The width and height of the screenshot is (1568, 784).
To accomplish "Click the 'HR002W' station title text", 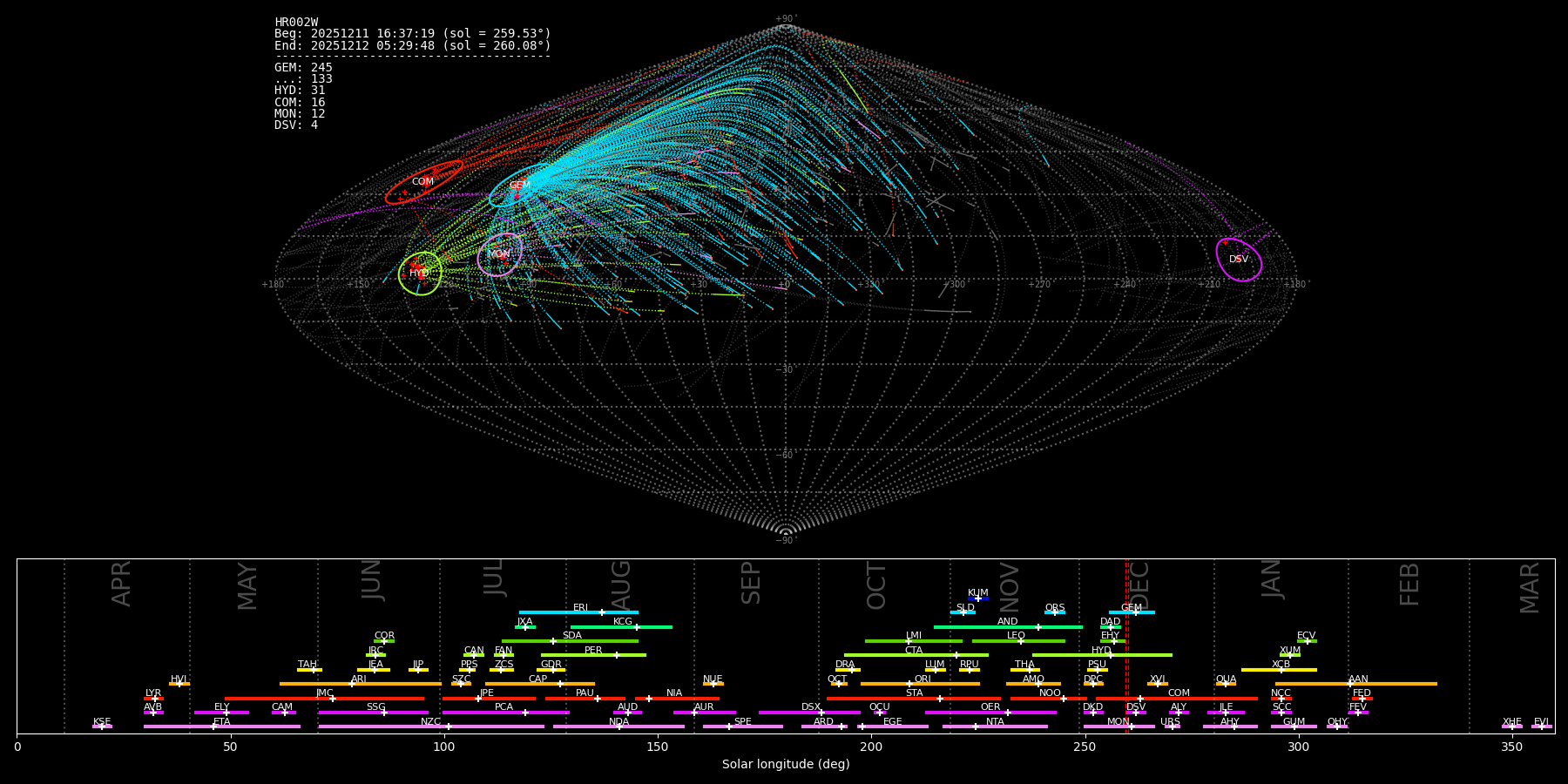I will (296, 23).
